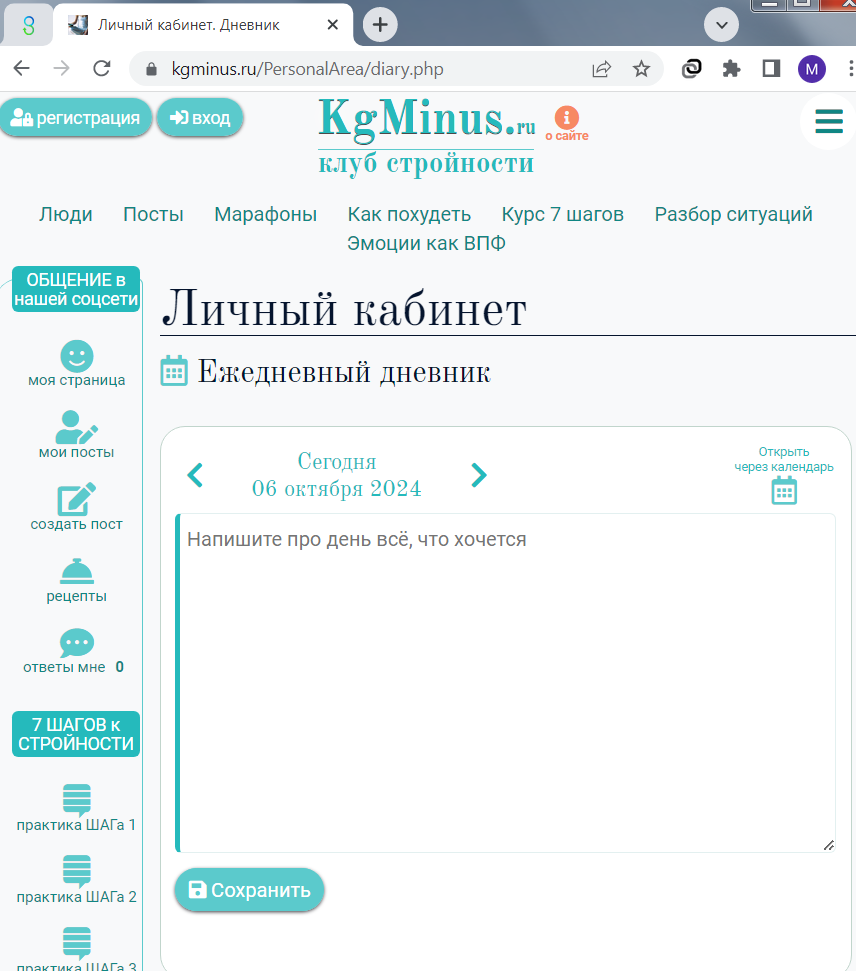Open the 'Люди' menu item
This screenshot has width=856, height=971.
tap(66, 214)
